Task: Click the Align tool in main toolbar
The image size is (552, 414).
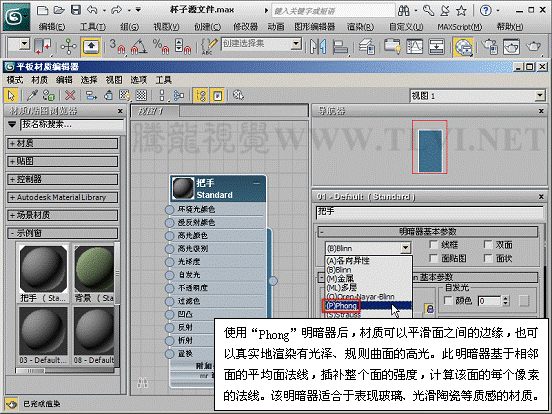Action: tap(340, 46)
